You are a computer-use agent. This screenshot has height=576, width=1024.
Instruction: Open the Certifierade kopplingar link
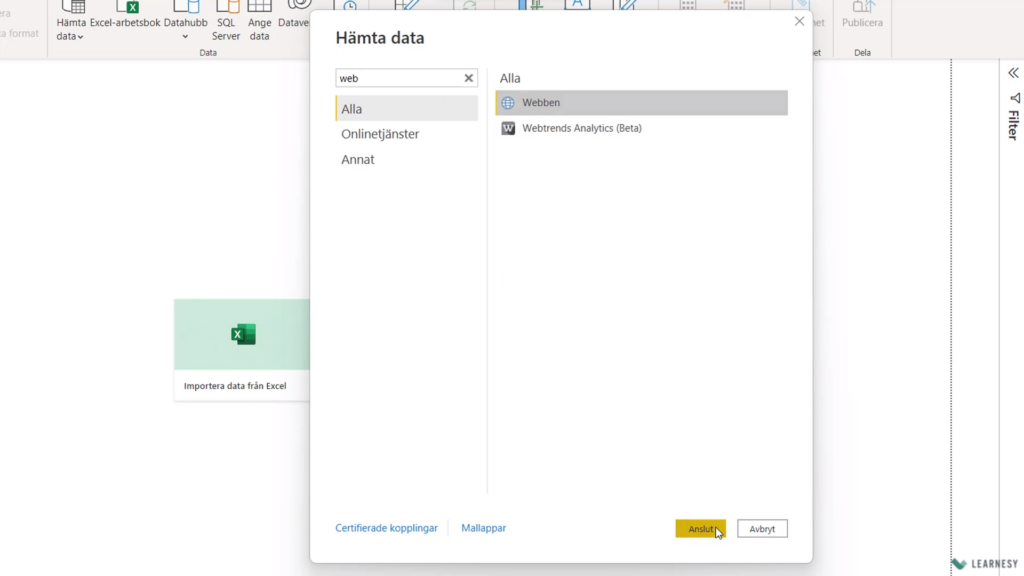(x=386, y=528)
